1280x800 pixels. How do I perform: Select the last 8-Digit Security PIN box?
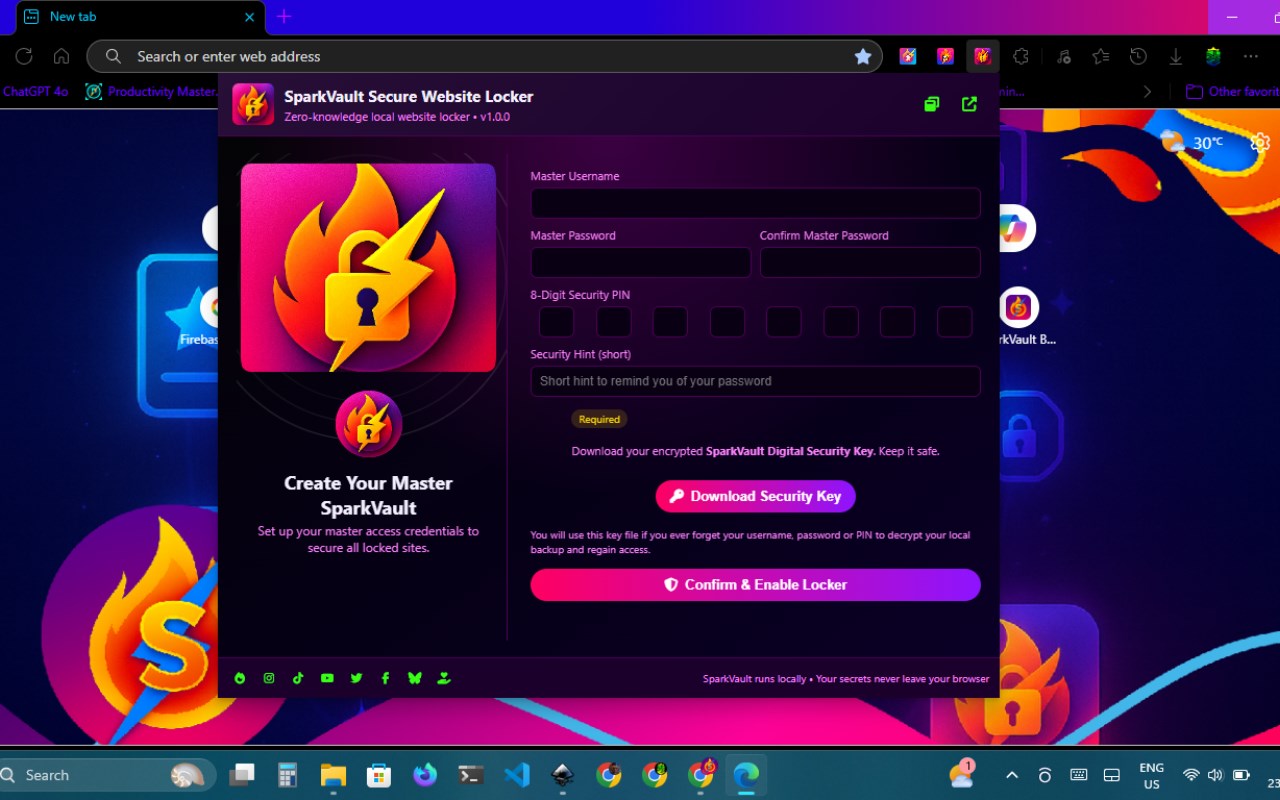(955, 322)
